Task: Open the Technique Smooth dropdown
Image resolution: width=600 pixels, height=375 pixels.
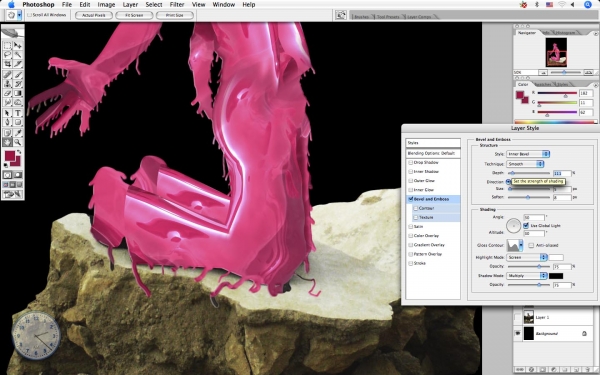Action: coord(525,164)
